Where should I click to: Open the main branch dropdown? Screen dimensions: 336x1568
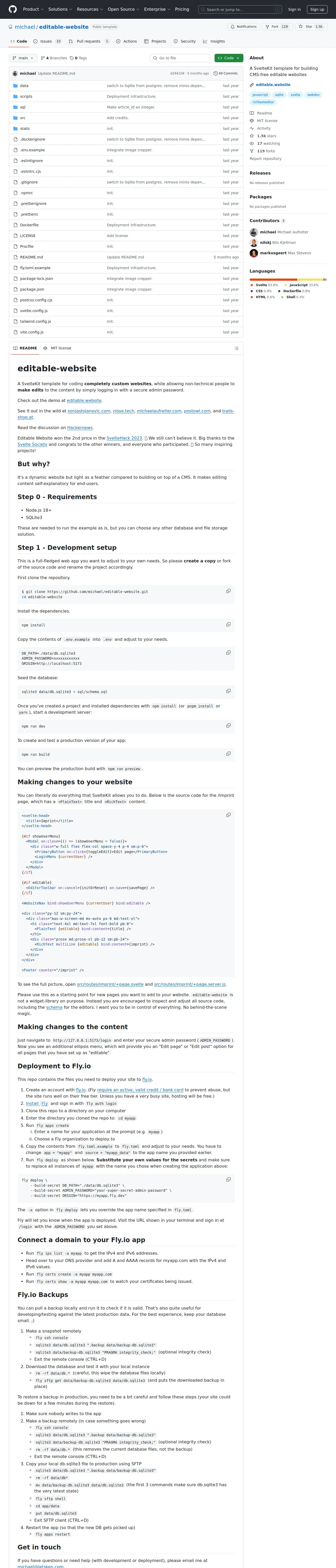tap(23, 58)
